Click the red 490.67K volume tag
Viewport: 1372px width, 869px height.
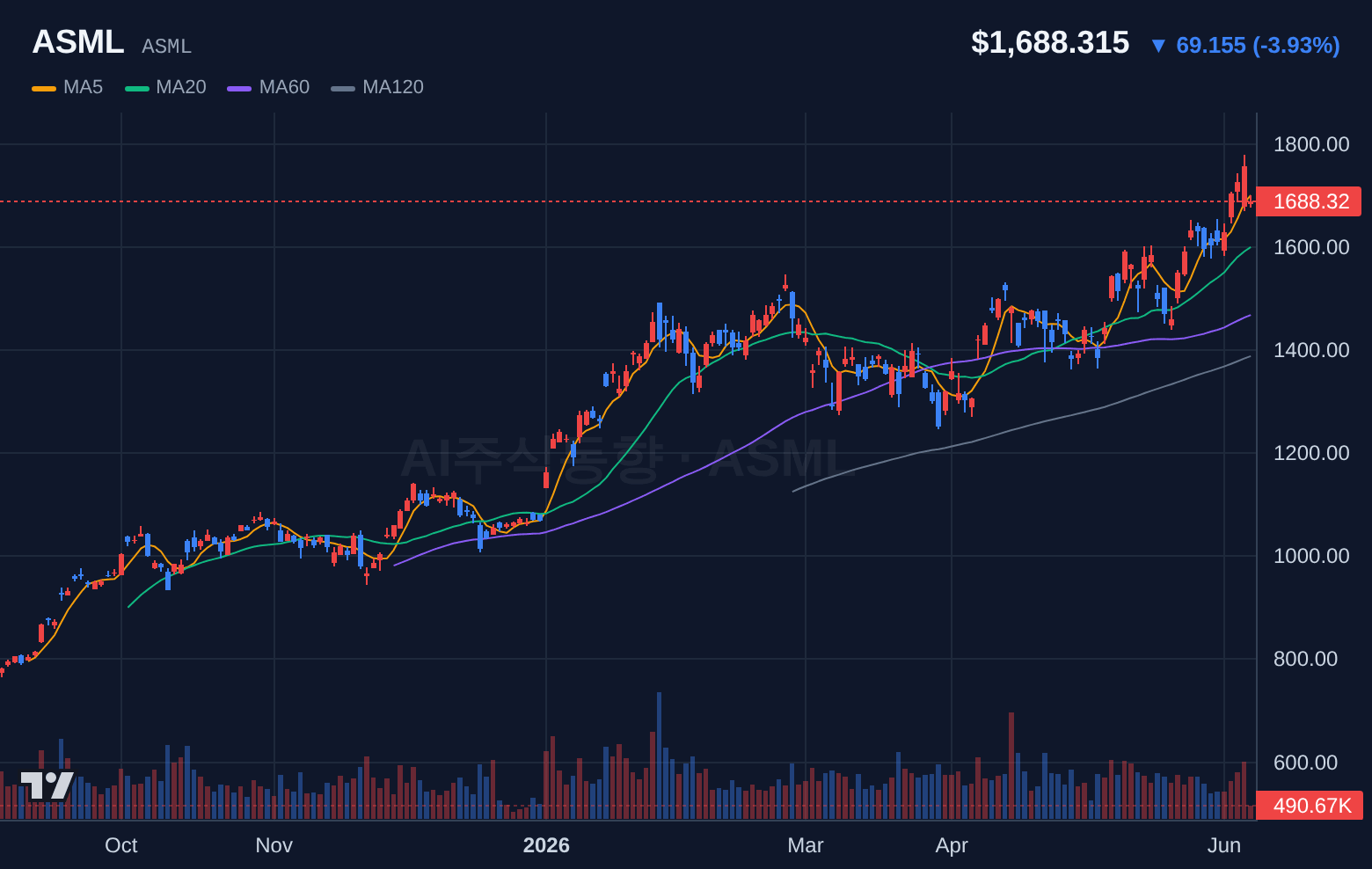click(1310, 806)
